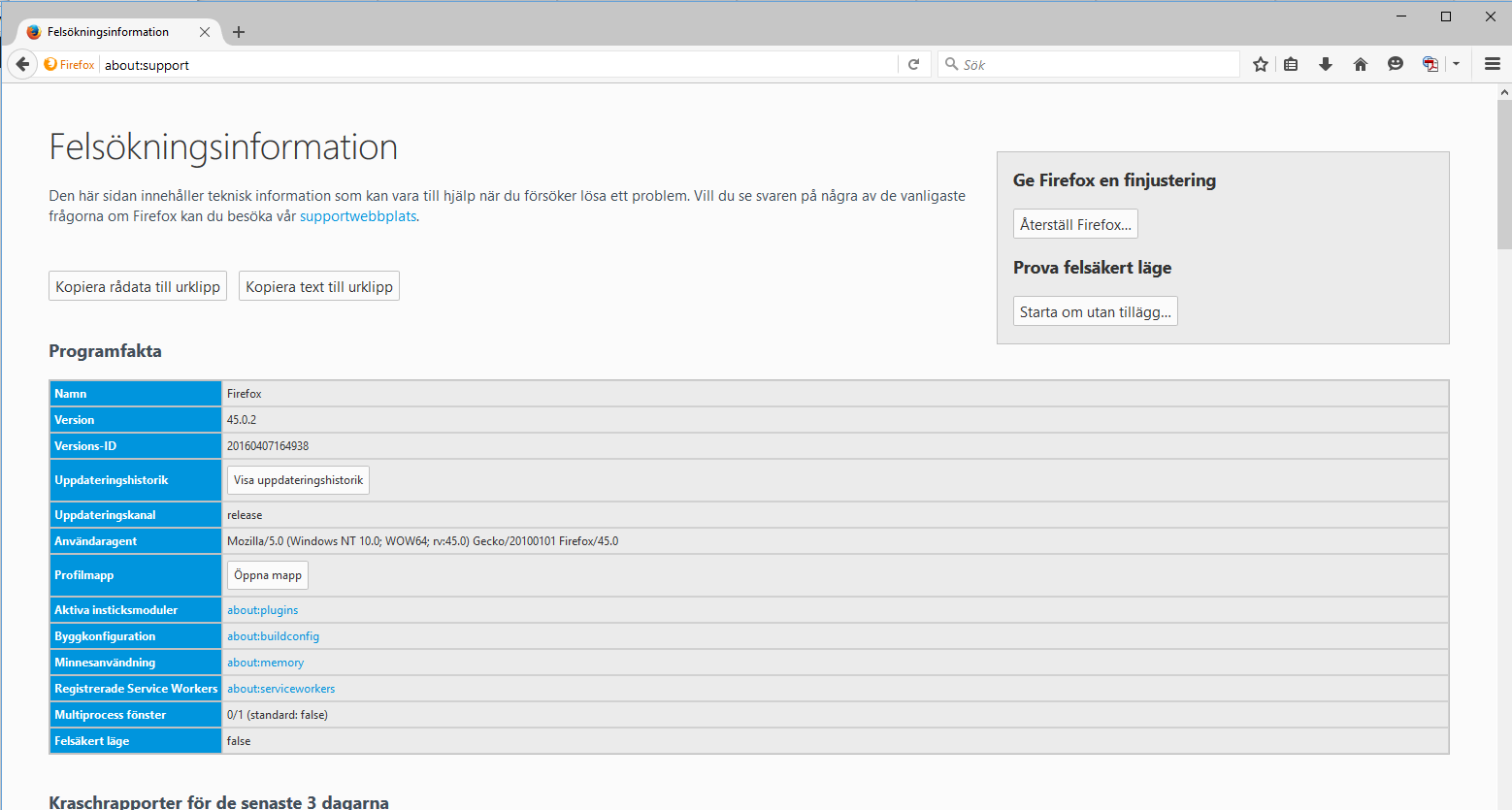The height and width of the screenshot is (810, 1512).
Task: Open the hamburger menu
Action: coord(1493,64)
